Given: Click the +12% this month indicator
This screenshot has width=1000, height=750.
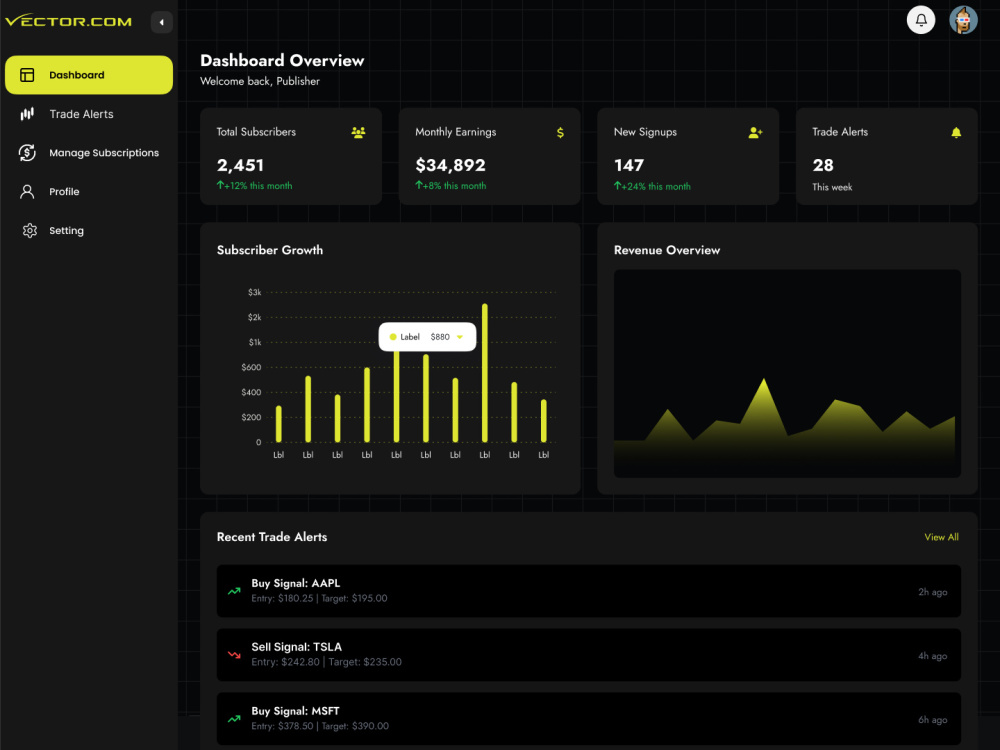Looking at the screenshot, I should [x=254, y=186].
